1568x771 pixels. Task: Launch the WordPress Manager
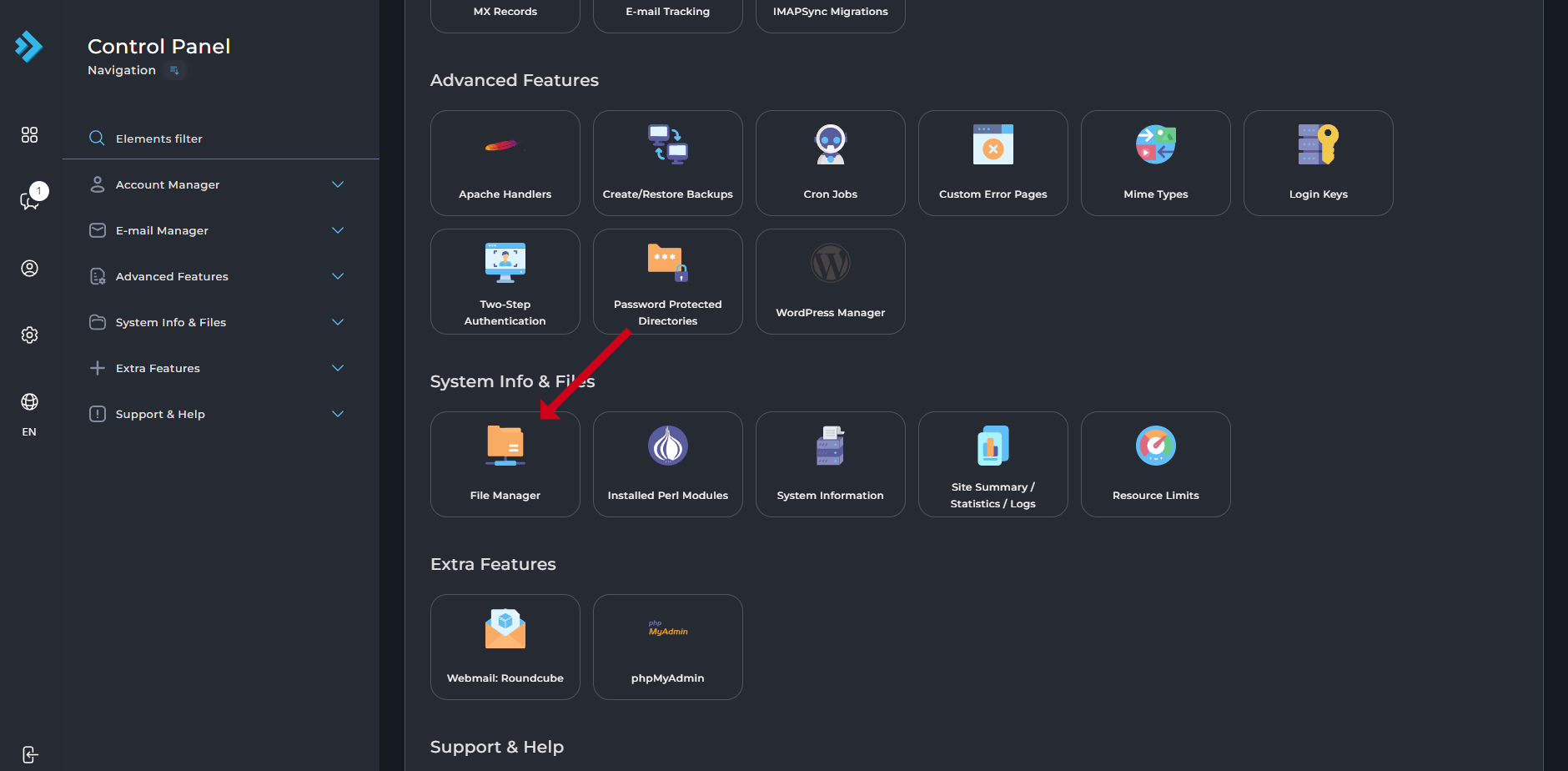pos(830,282)
